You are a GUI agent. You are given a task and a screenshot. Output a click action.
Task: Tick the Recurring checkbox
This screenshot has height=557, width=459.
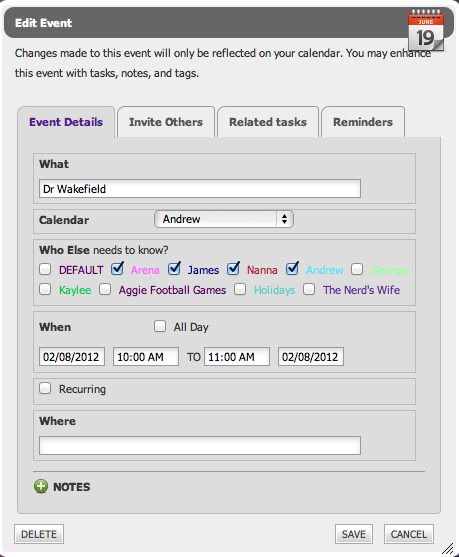click(x=45, y=388)
